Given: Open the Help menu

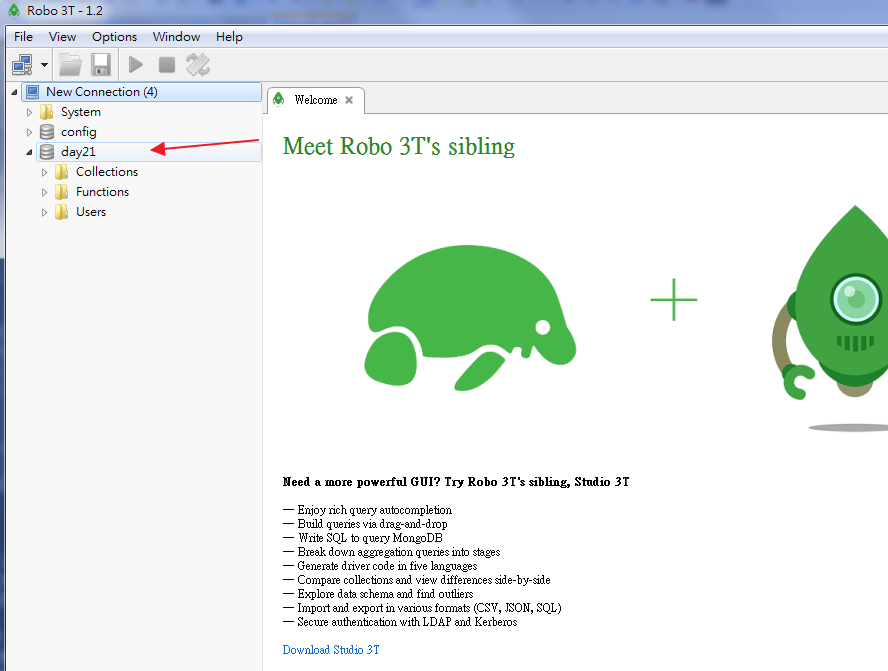Looking at the screenshot, I should pyautogui.click(x=229, y=37).
